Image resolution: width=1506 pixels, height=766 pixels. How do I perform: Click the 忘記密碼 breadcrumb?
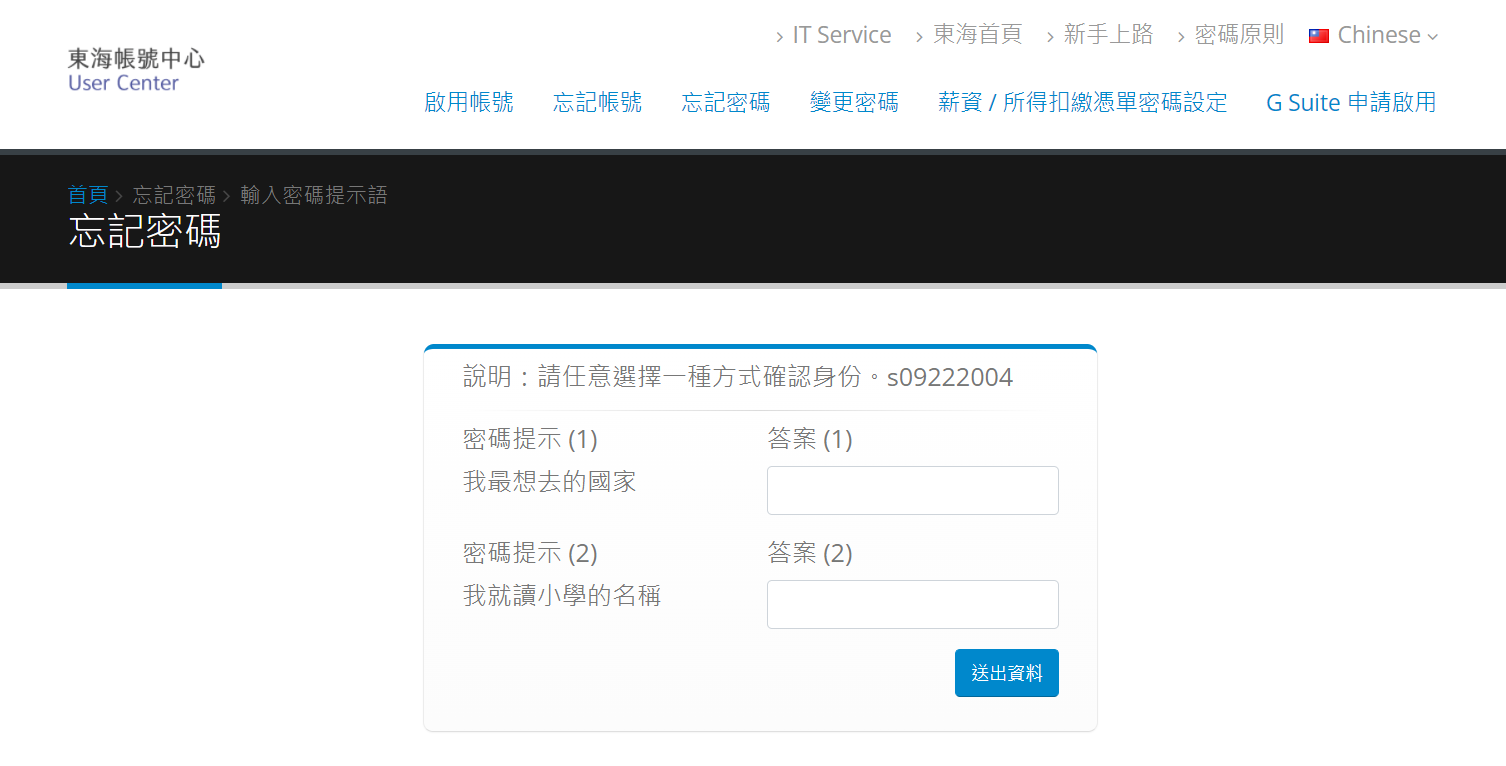pos(174,195)
